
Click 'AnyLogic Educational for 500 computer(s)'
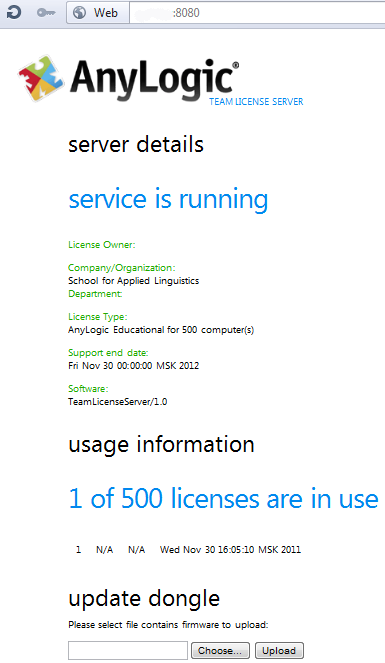click(161, 330)
